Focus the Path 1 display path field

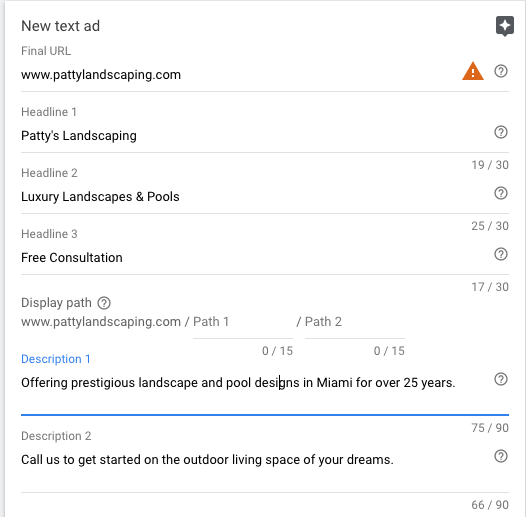tap(243, 322)
